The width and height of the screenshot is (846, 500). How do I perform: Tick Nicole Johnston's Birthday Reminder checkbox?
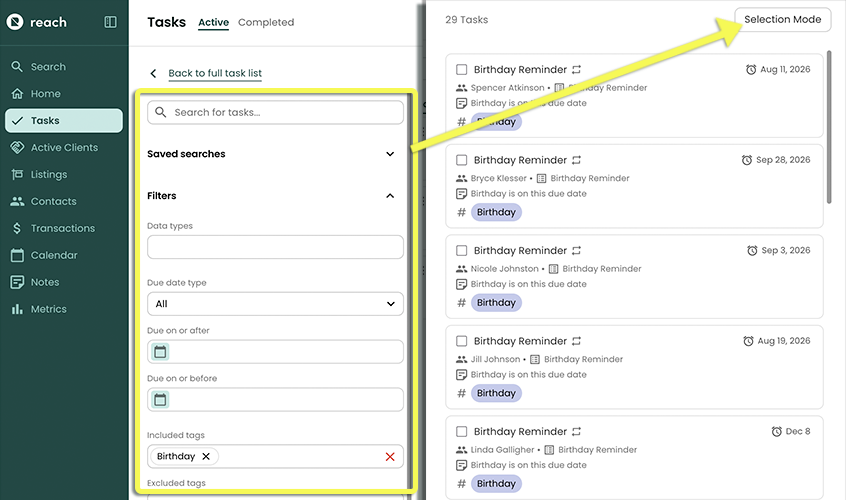(461, 251)
